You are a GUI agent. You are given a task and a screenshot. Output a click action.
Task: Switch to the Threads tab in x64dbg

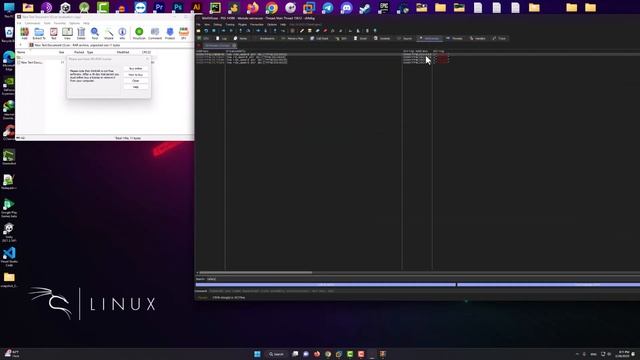[x=454, y=38]
